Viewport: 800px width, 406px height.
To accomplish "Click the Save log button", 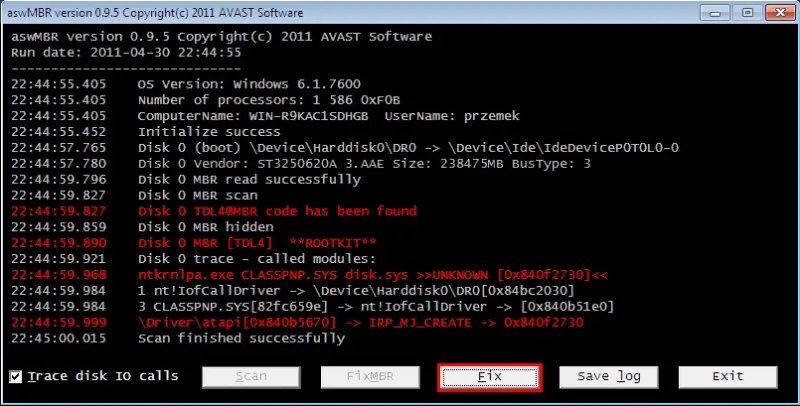I will pos(609,377).
